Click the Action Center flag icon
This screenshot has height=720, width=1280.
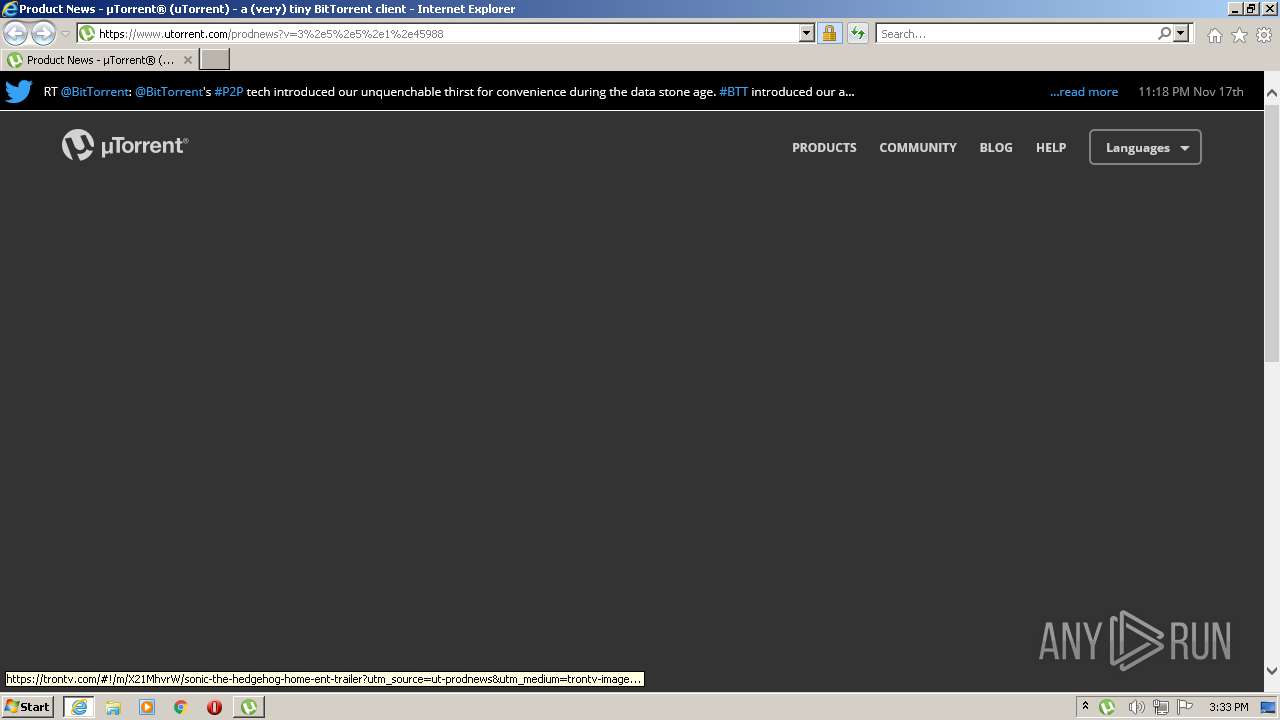pyautogui.click(x=1185, y=707)
